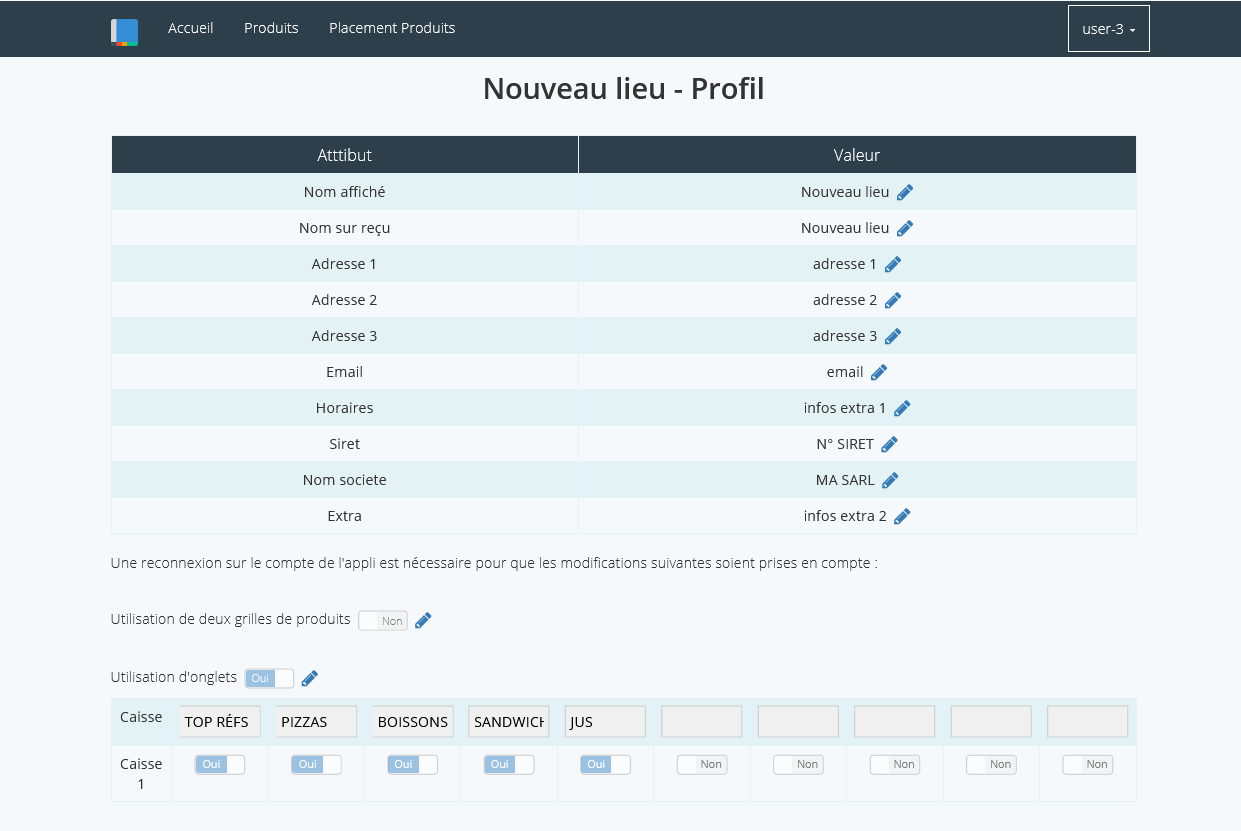Viewport: 1241px width, 831px height.
Task: Toggle the Utilisation d'onglets switch
Action: point(270,678)
